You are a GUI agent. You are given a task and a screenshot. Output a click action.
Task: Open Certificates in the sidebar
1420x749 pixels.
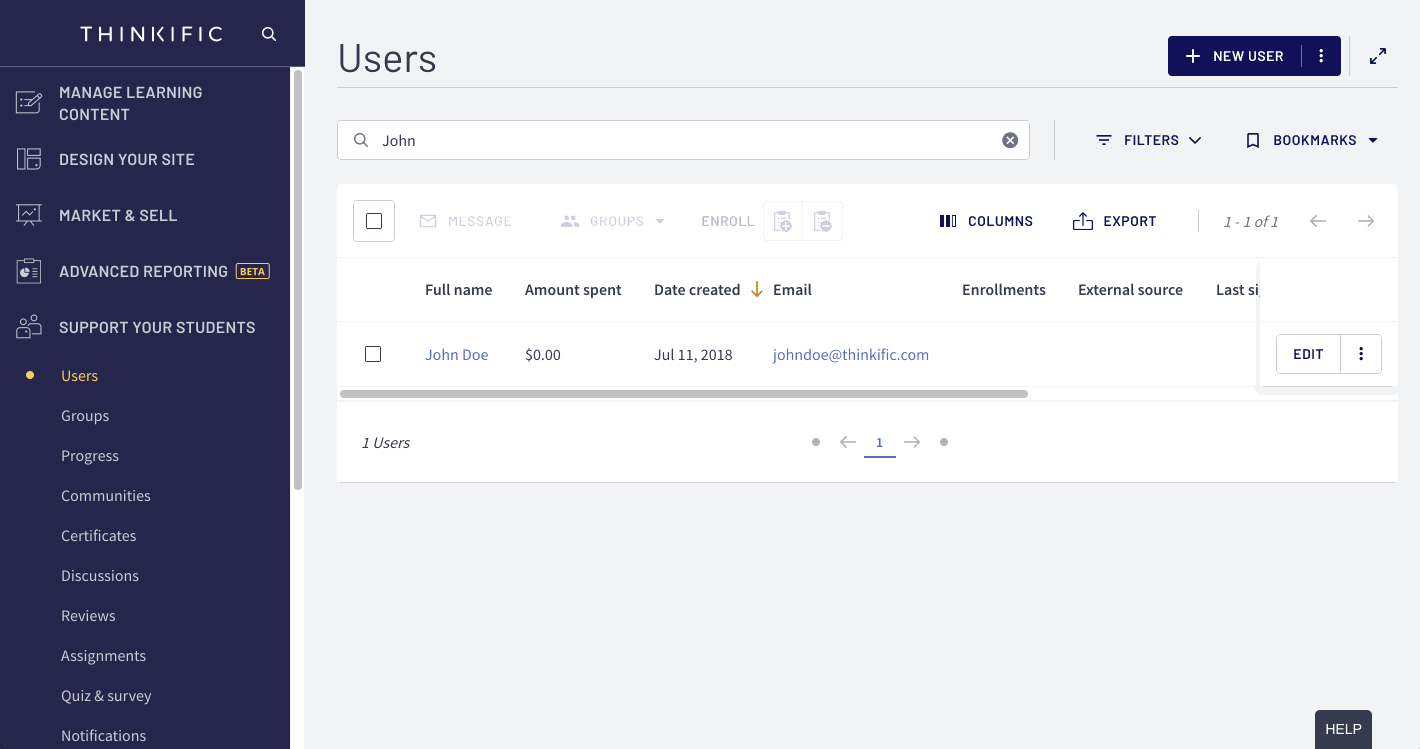point(99,536)
